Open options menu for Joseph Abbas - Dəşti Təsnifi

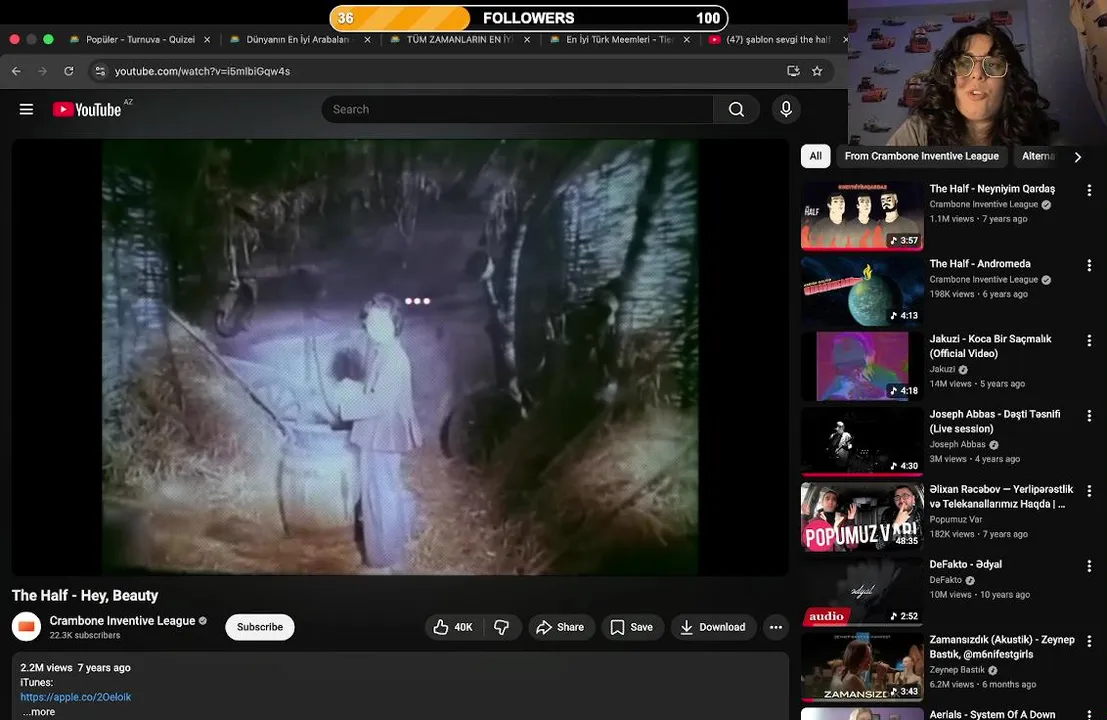(1089, 416)
